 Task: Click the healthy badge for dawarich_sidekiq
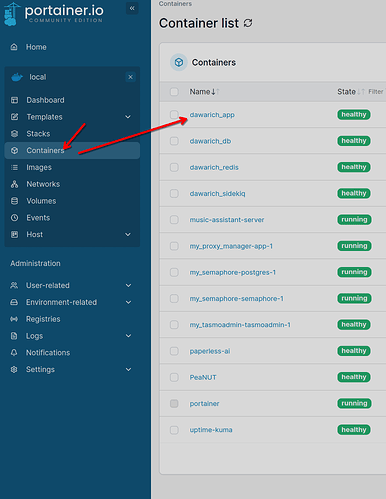354,193
